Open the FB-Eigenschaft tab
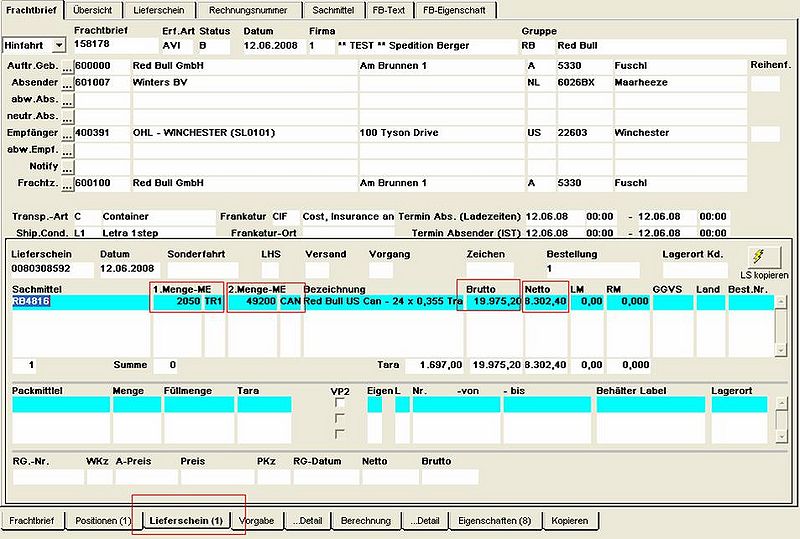The image size is (800, 539). (454, 10)
